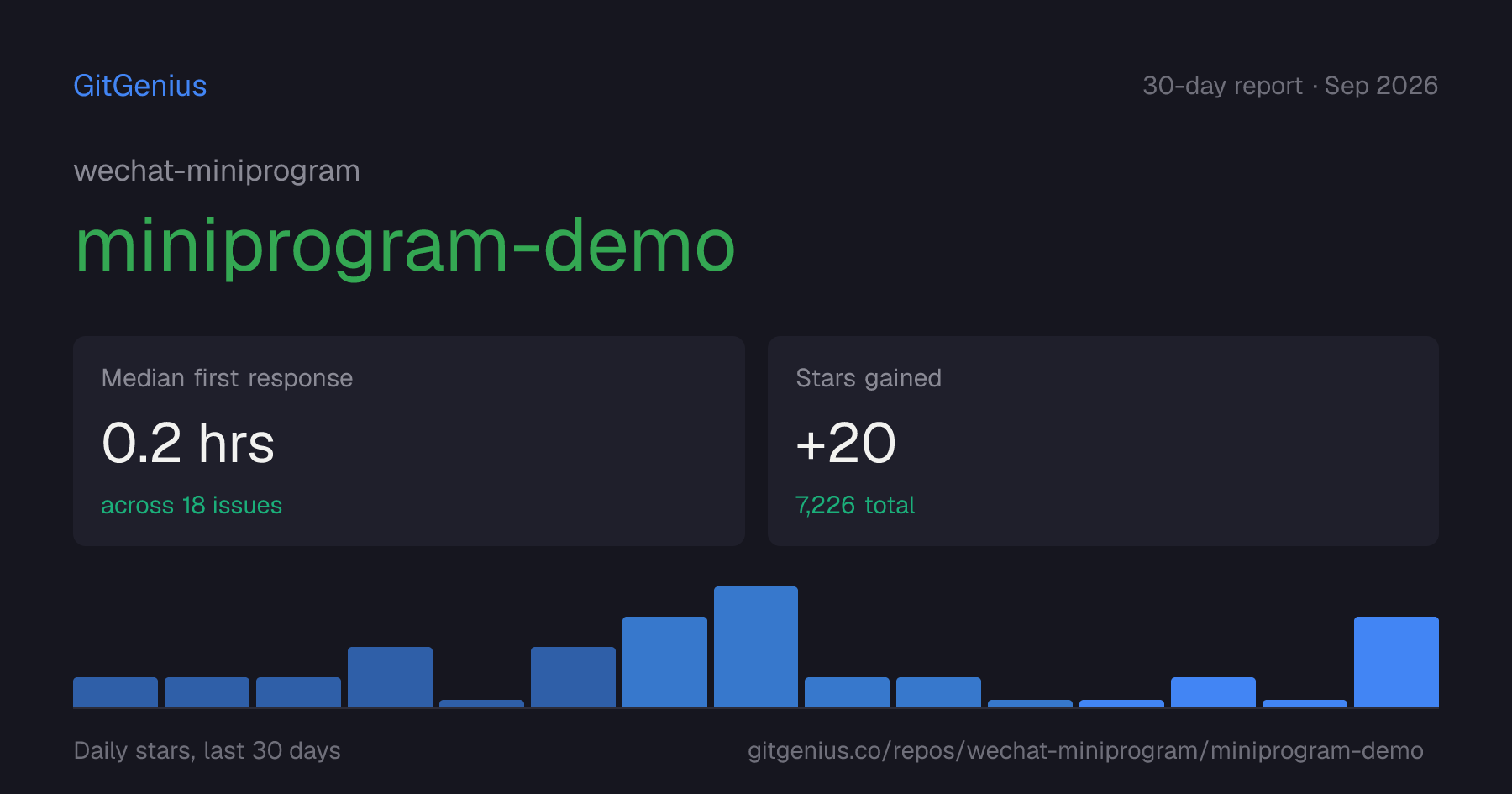The width and height of the screenshot is (1512, 794).
Task: Open the across 18 issues link
Action: pyautogui.click(x=192, y=505)
